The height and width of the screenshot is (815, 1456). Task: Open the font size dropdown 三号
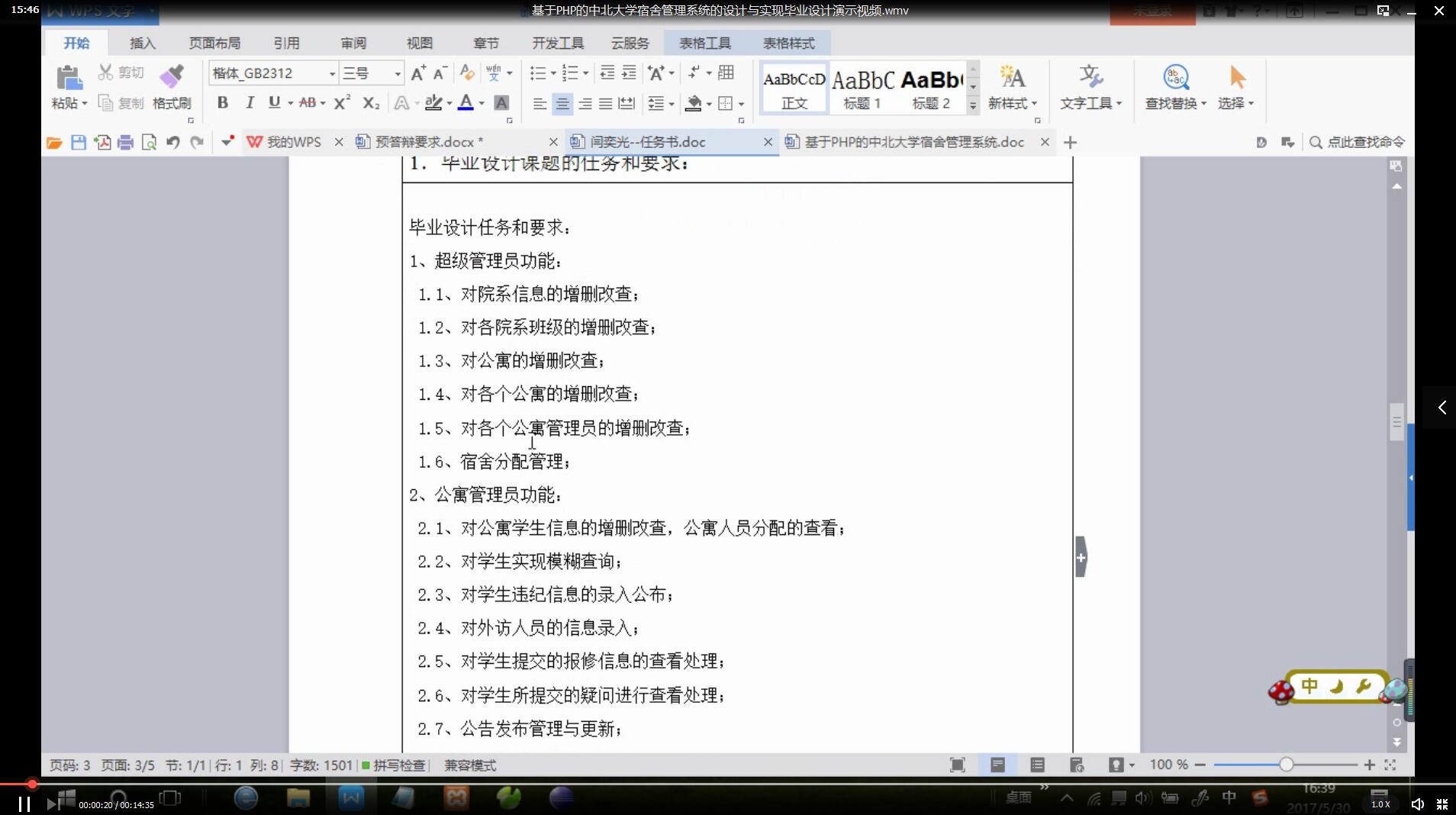tap(398, 73)
